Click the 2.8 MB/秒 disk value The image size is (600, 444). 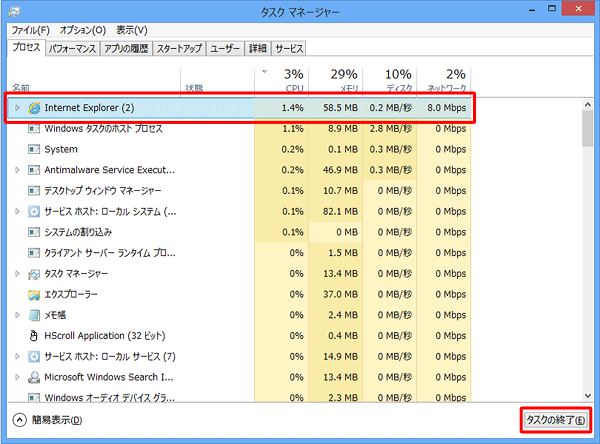point(390,129)
